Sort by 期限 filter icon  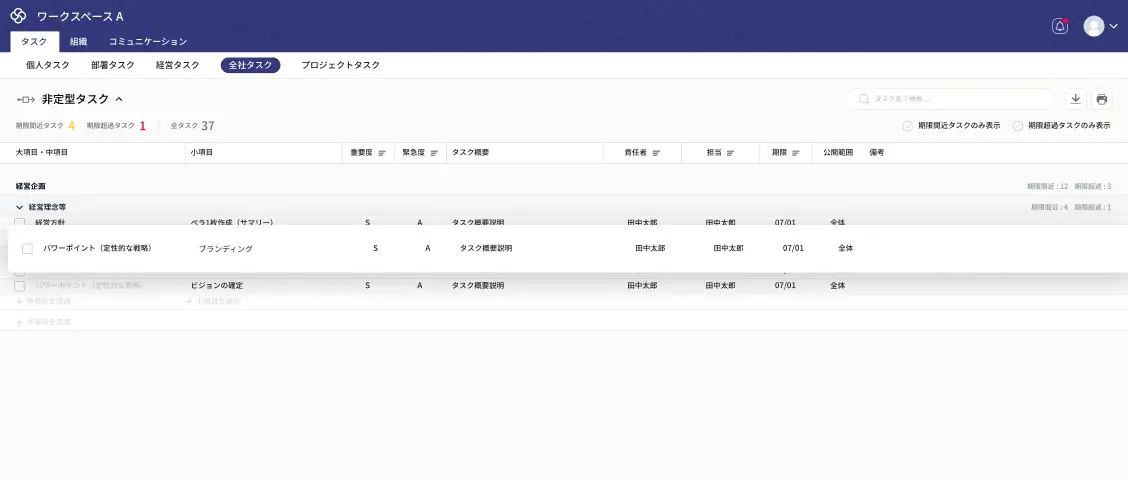point(796,153)
